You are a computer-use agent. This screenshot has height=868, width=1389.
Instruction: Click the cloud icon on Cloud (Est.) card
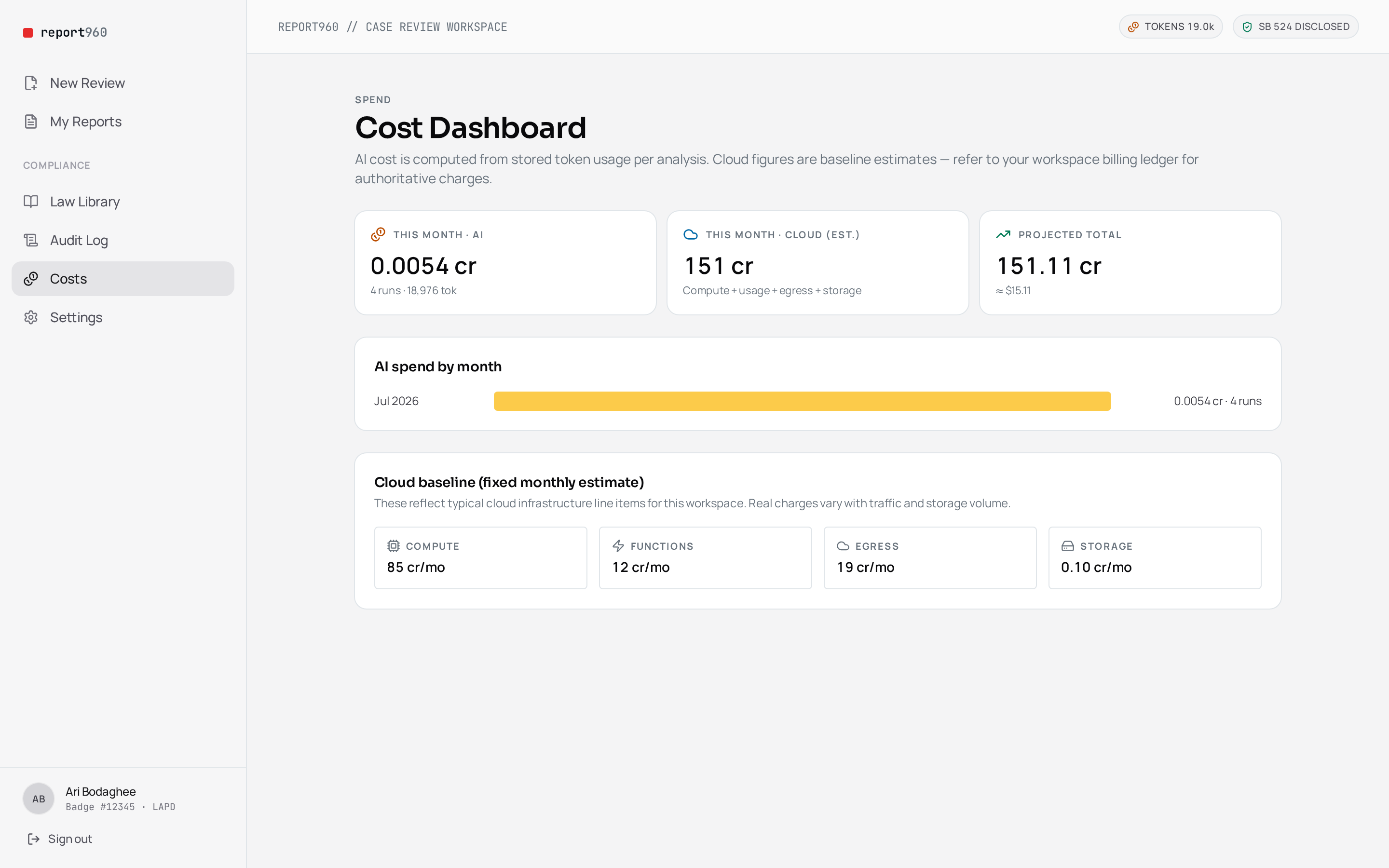691,234
